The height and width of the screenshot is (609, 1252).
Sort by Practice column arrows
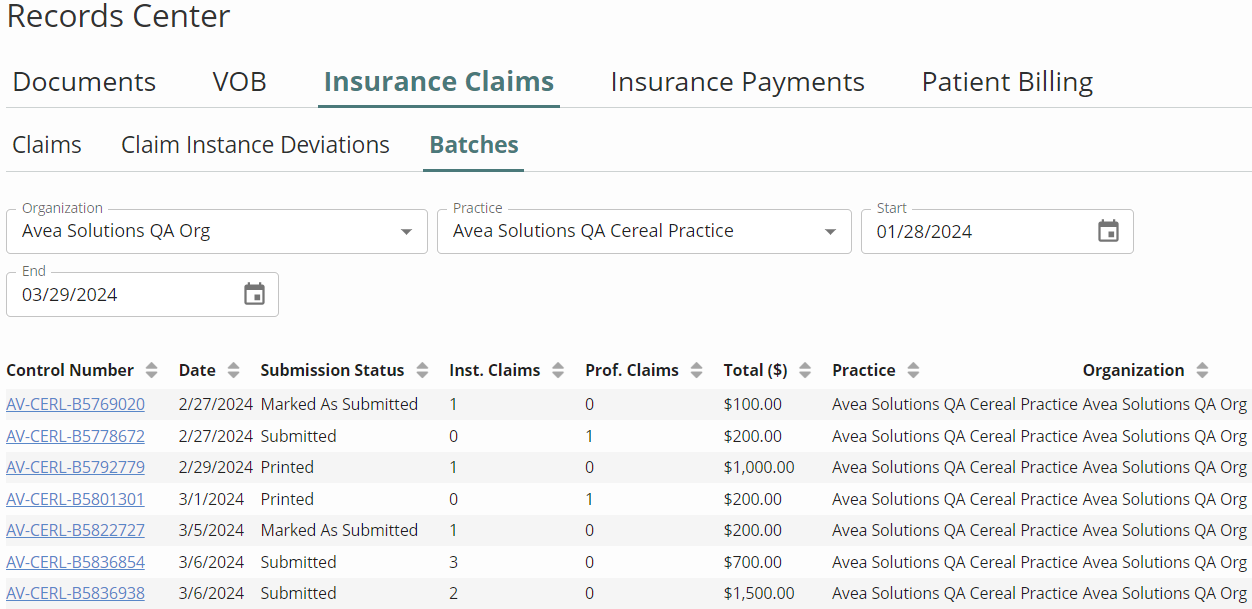tap(913, 370)
